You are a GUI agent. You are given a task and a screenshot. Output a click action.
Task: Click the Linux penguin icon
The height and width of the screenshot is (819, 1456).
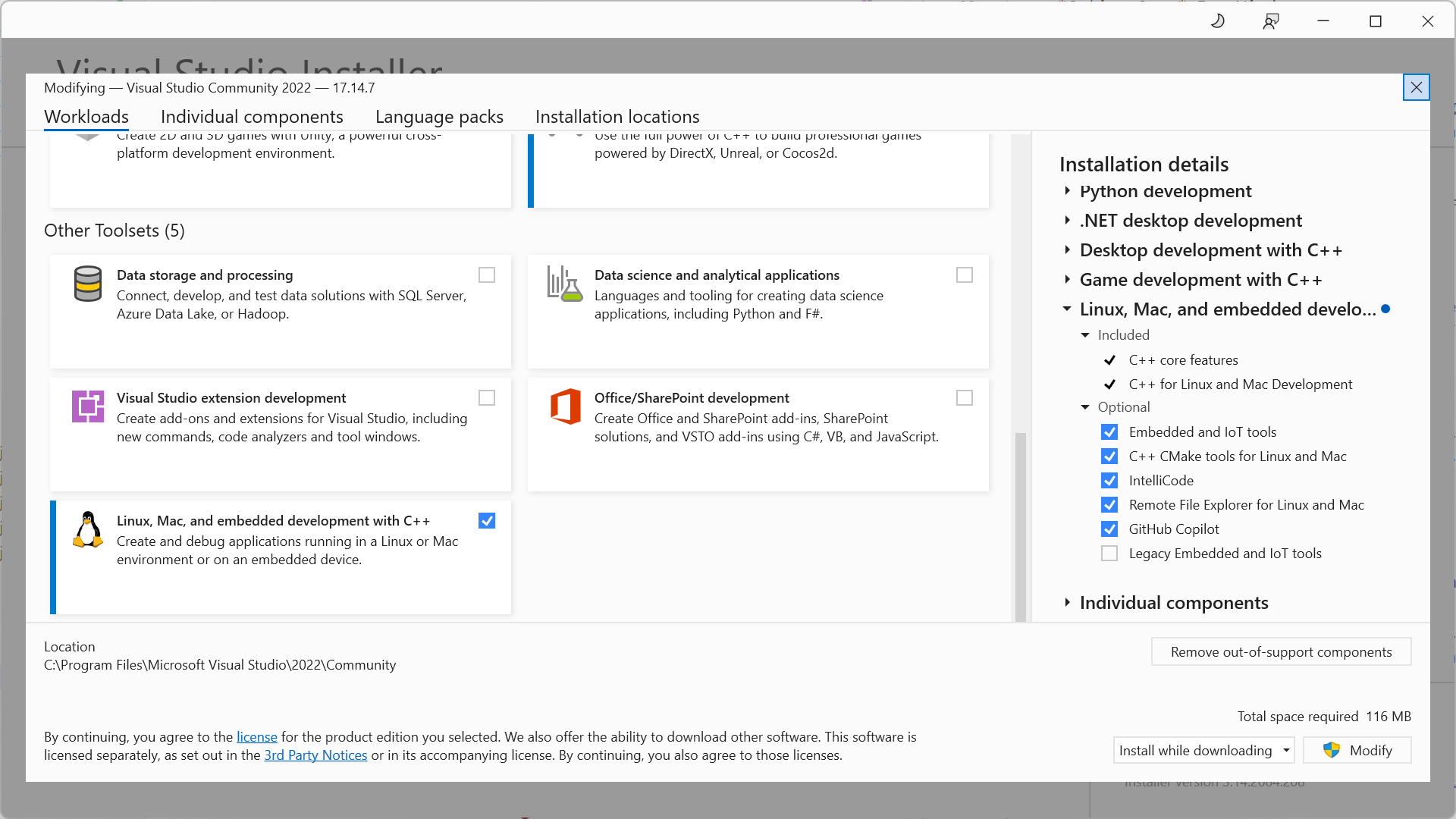88,529
